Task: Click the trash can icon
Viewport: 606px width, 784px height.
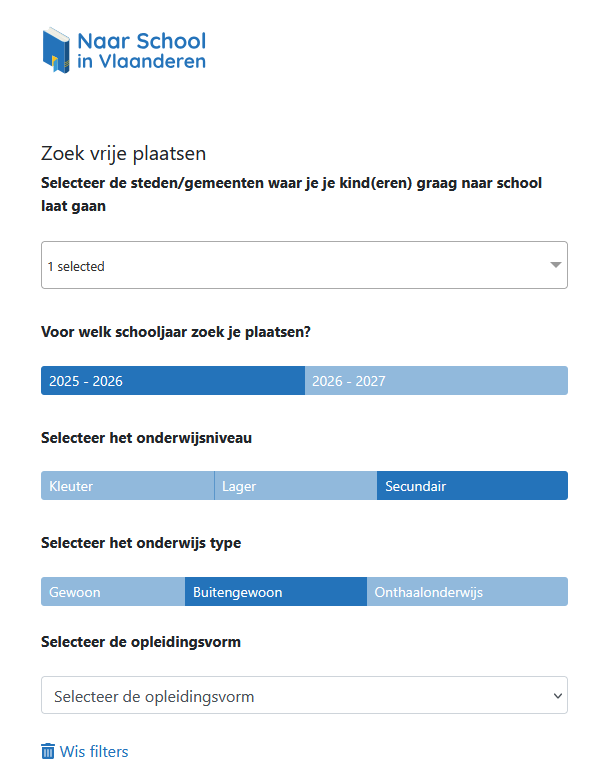Action: [48, 751]
